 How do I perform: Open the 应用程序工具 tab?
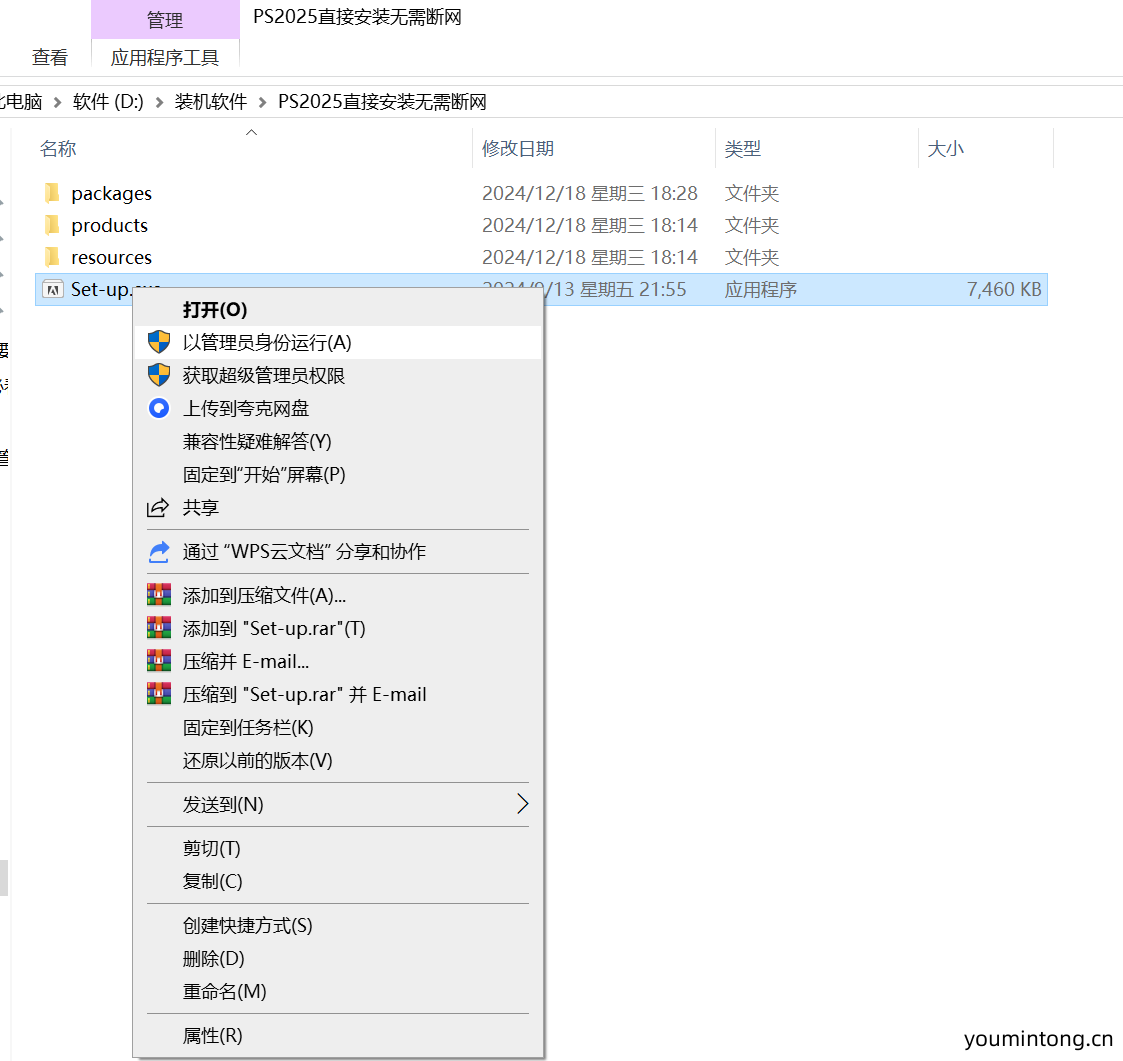[x=165, y=57]
